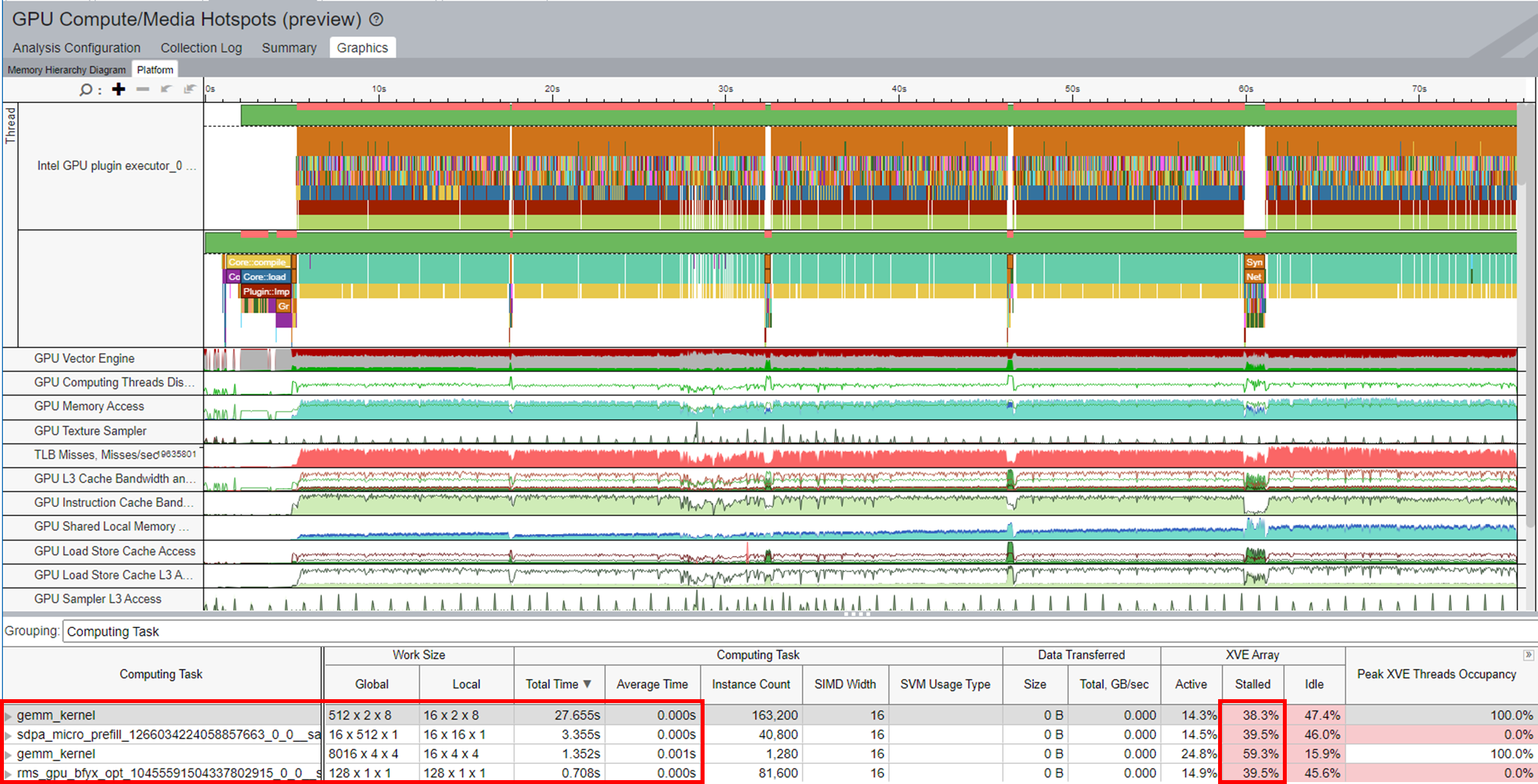Expand the first gemm_kernel row
The image size is (1538, 784).
pyautogui.click(x=8, y=716)
